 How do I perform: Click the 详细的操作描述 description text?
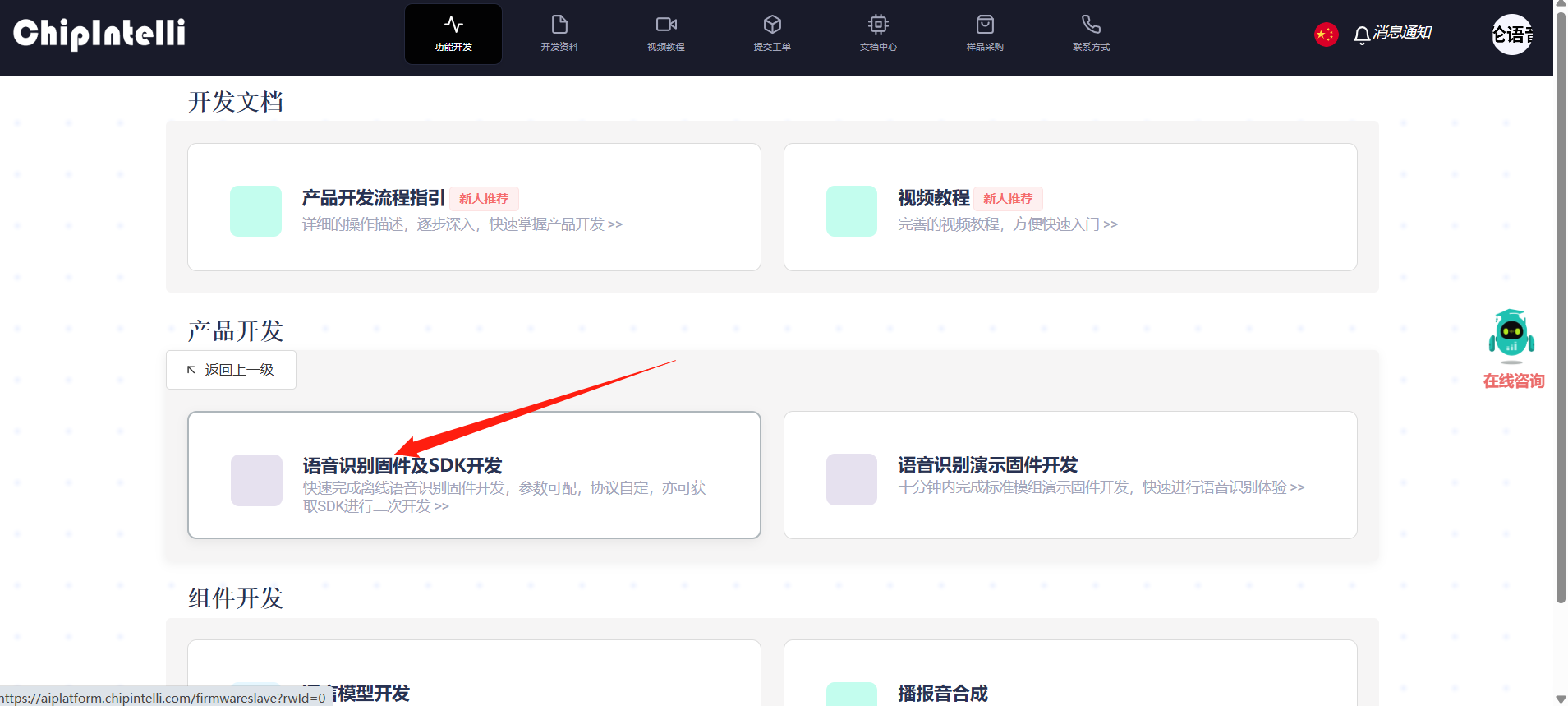(x=462, y=224)
